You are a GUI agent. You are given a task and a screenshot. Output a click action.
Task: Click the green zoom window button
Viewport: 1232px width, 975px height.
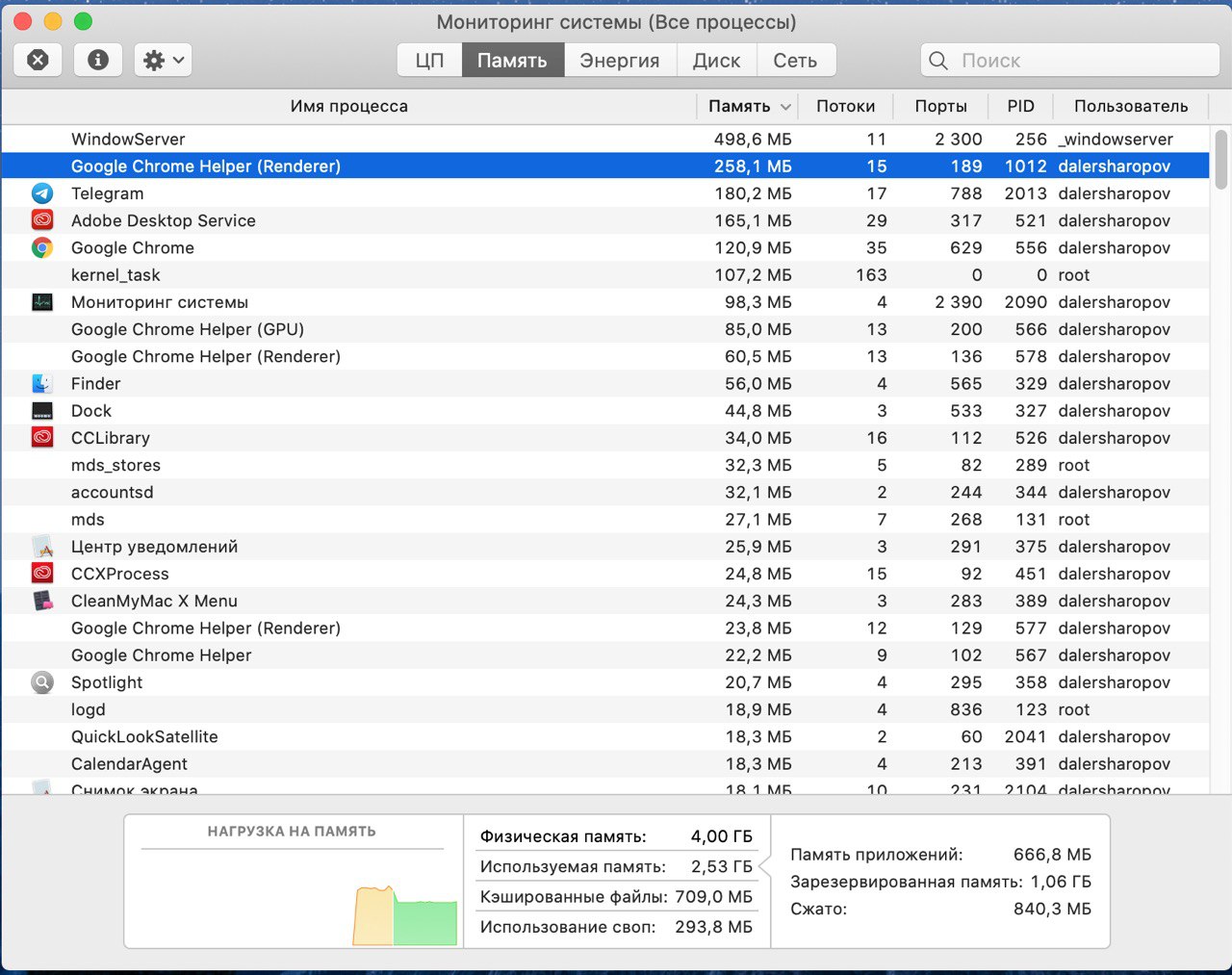click(84, 21)
